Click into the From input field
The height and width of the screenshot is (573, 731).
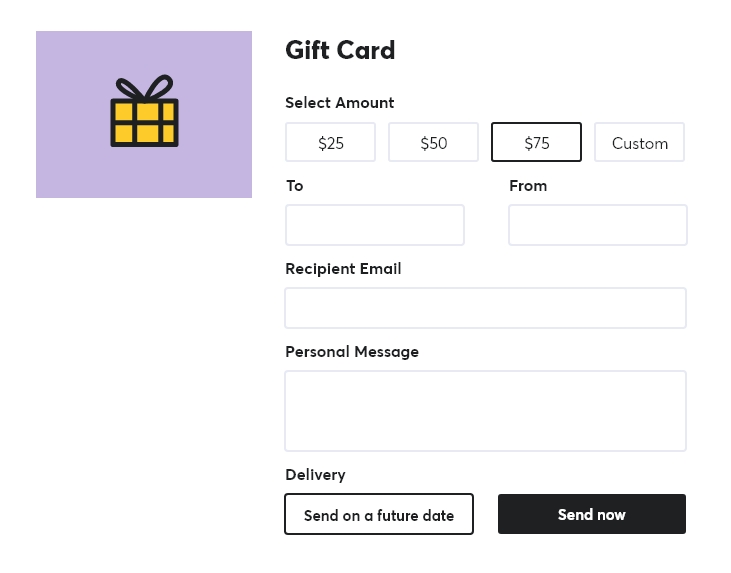click(x=597, y=225)
